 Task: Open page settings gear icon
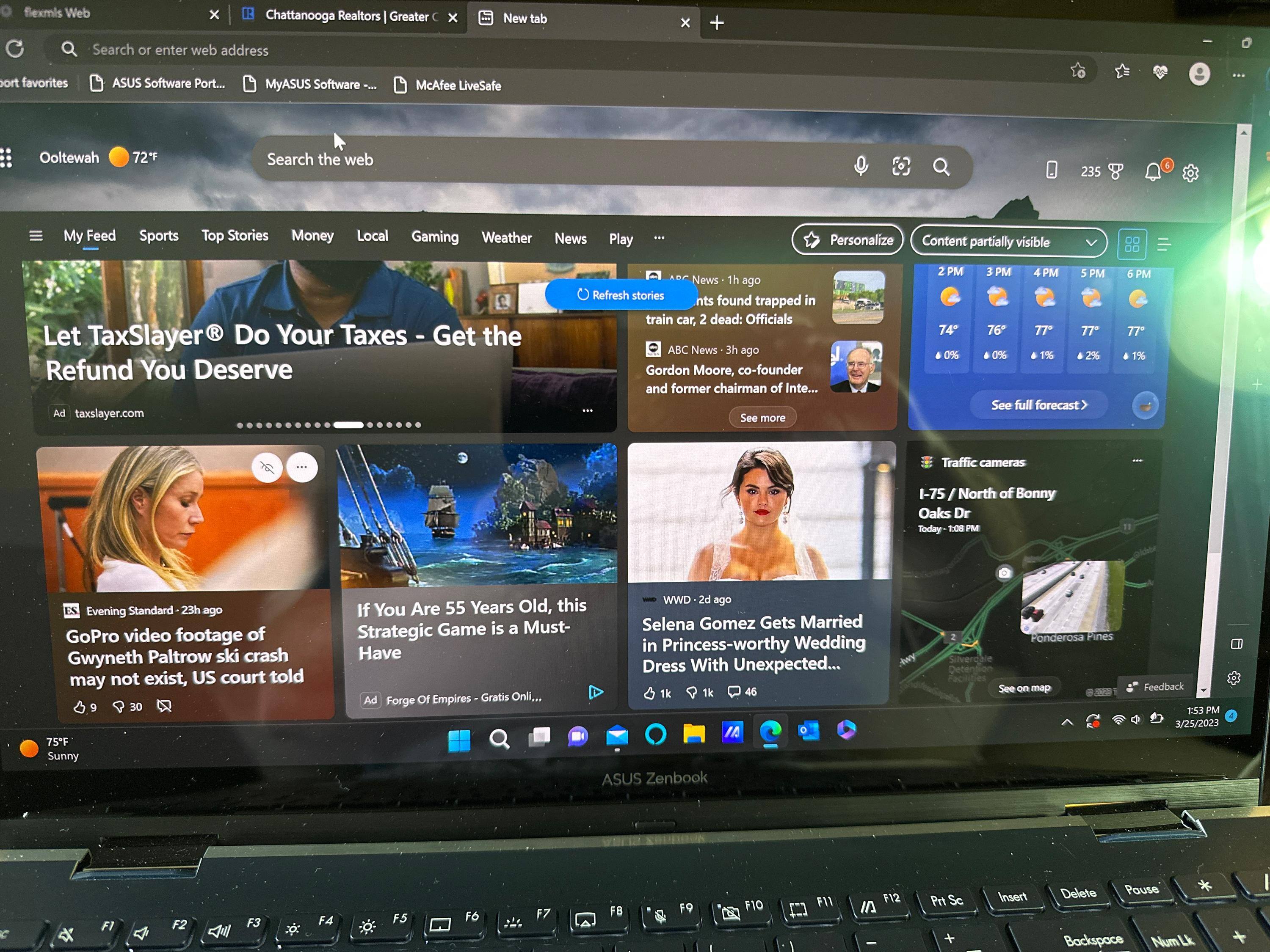(x=1190, y=173)
